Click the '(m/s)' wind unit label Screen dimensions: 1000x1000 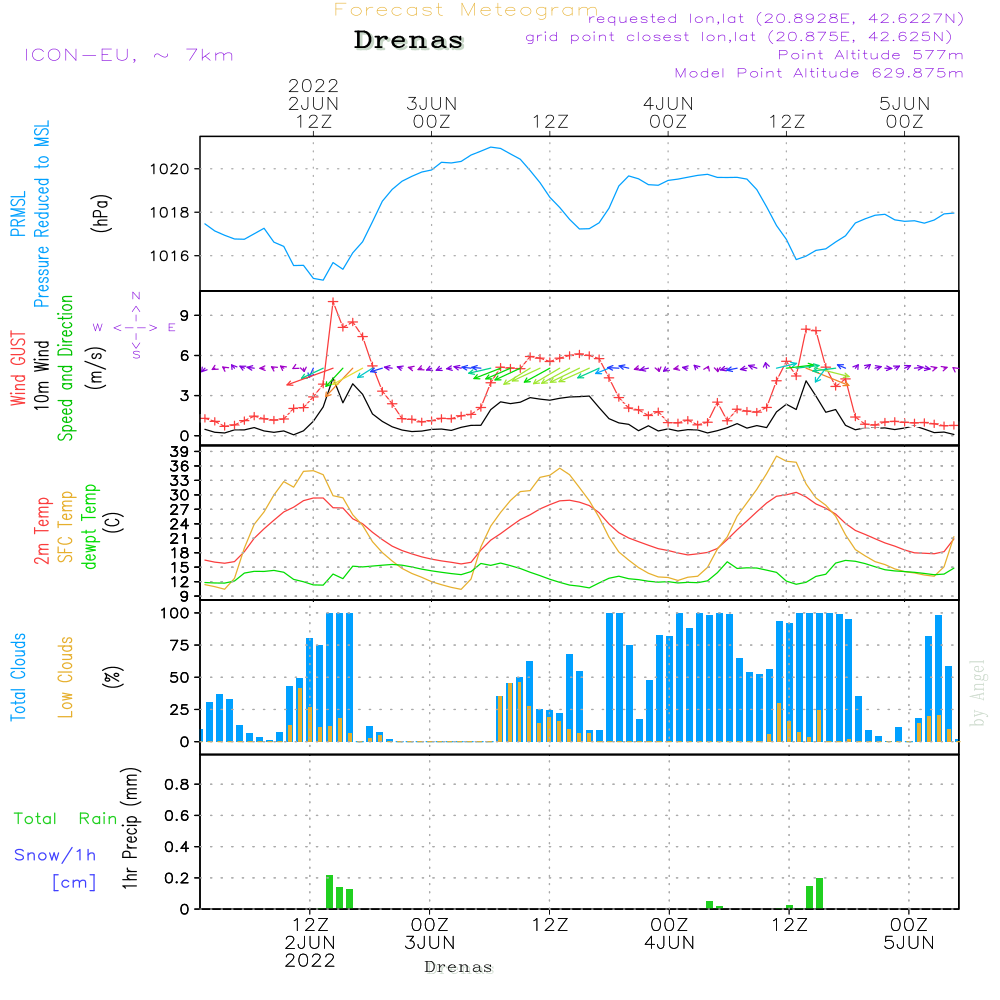coord(96,369)
